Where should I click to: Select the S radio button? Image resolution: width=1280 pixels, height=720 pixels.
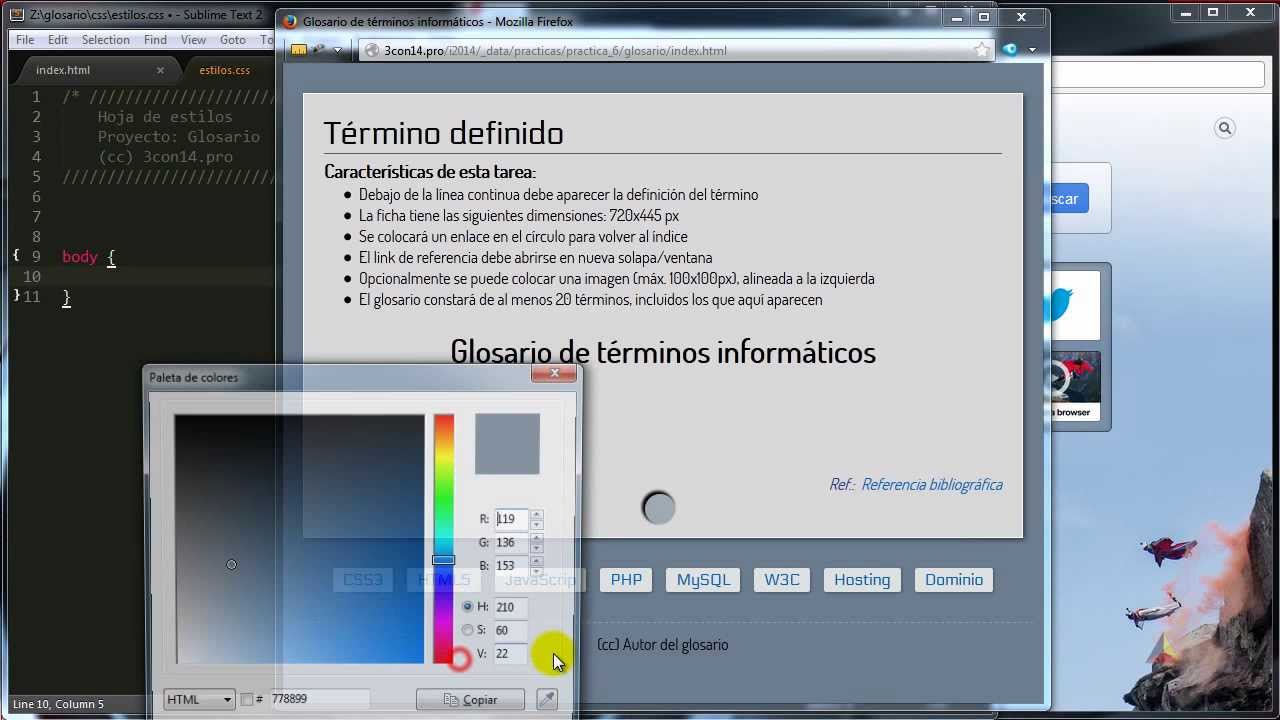(x=467, y=630)
